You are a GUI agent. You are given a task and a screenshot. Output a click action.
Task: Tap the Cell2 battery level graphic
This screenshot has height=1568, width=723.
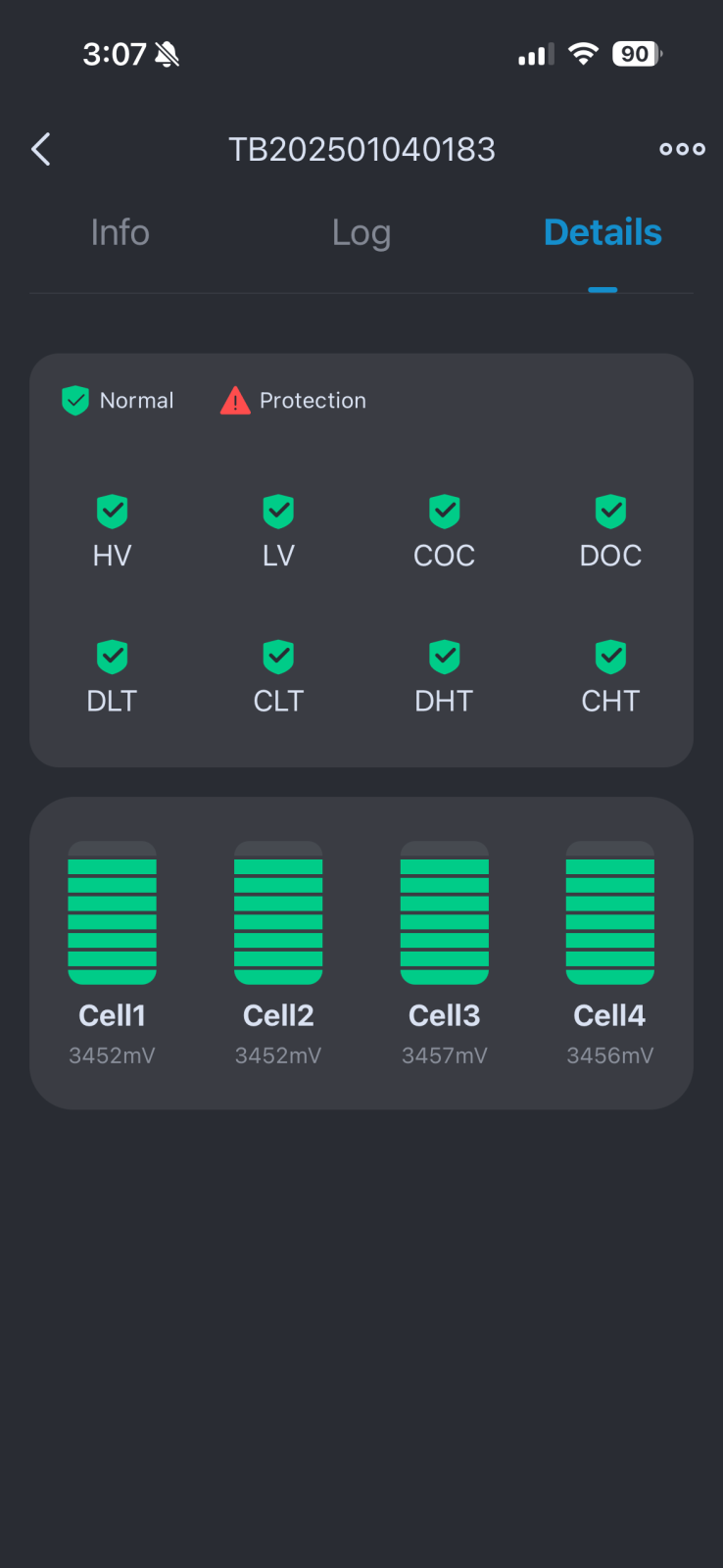[x=278, y=913]
